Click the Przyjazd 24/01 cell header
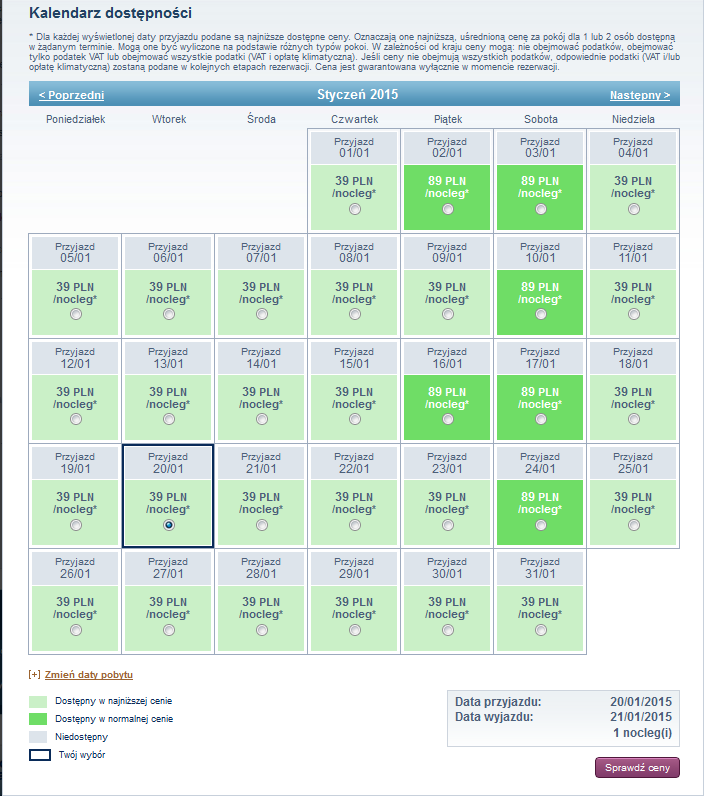The width and height of the screenshot is (704, 796). pos(540,463)
